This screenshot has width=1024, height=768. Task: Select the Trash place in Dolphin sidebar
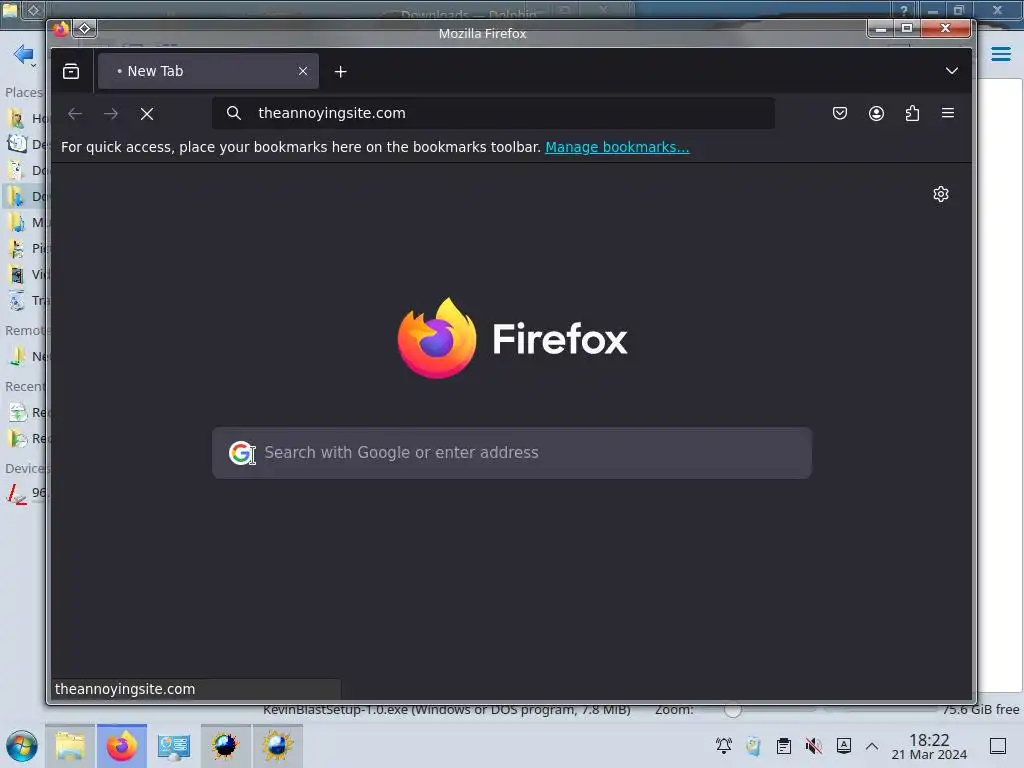coord(25,300)
